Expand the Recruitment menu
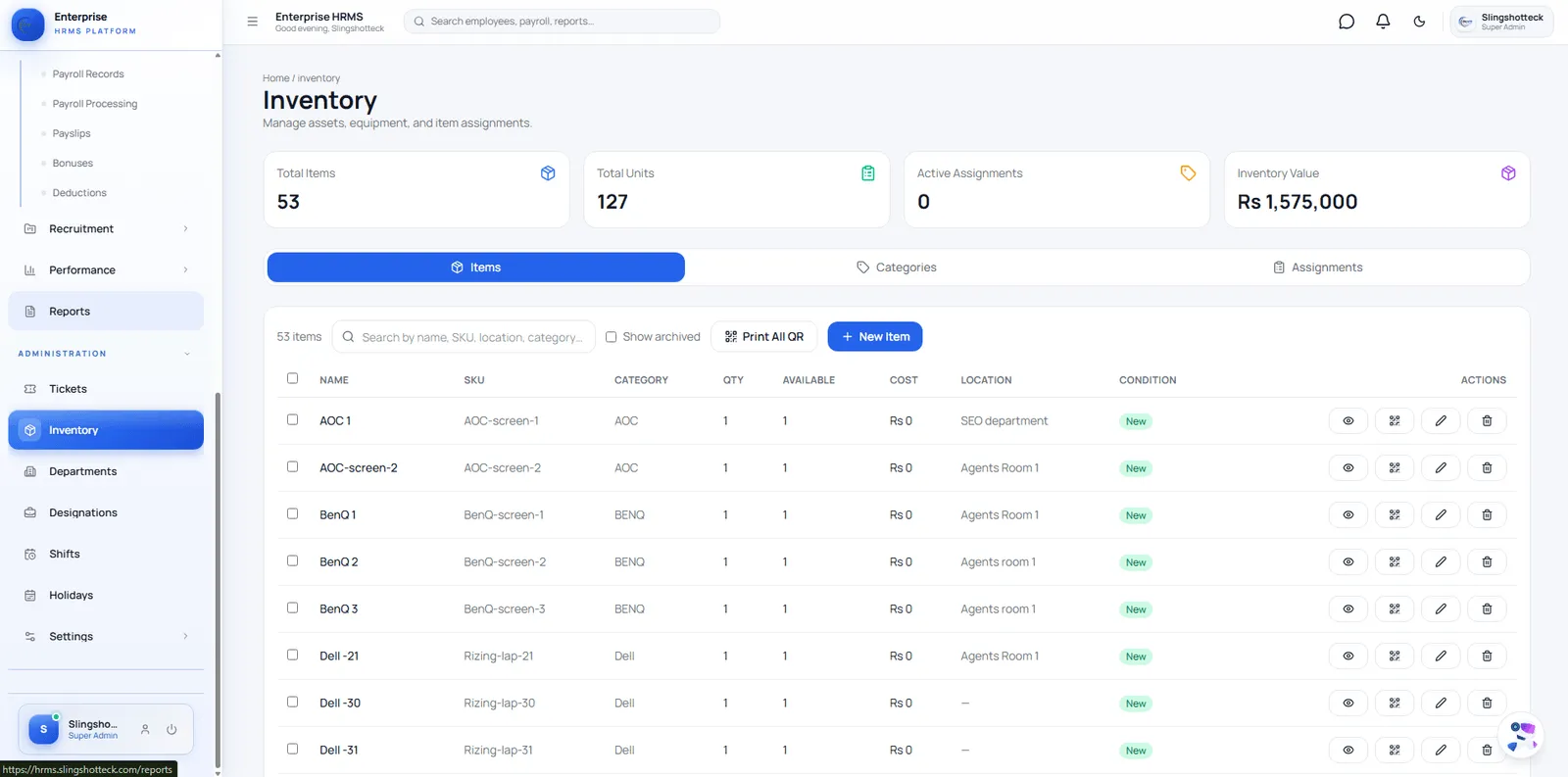The height and width of the screenshot is (777, 1568). coord(106,229)
